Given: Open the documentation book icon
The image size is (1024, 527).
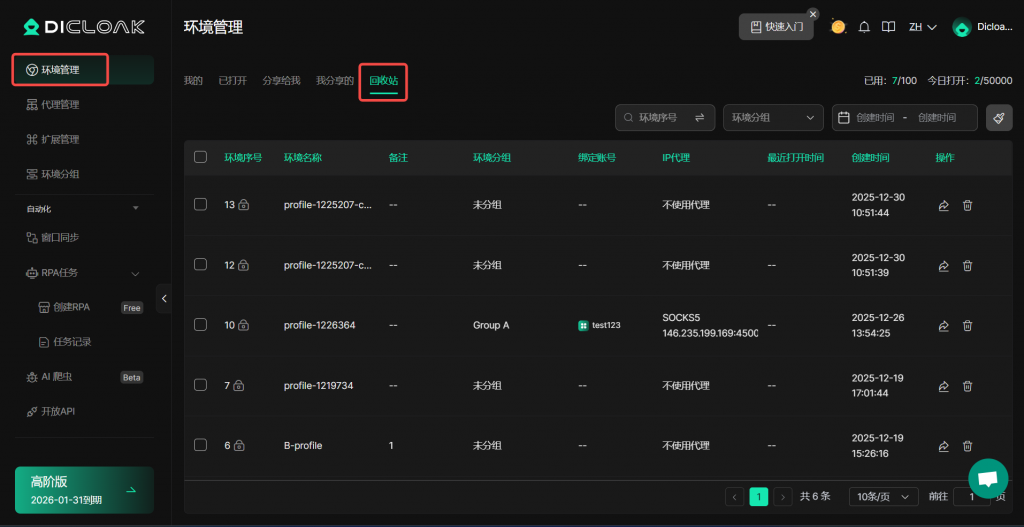Looking at the screenshot, I should click(888, 27).
